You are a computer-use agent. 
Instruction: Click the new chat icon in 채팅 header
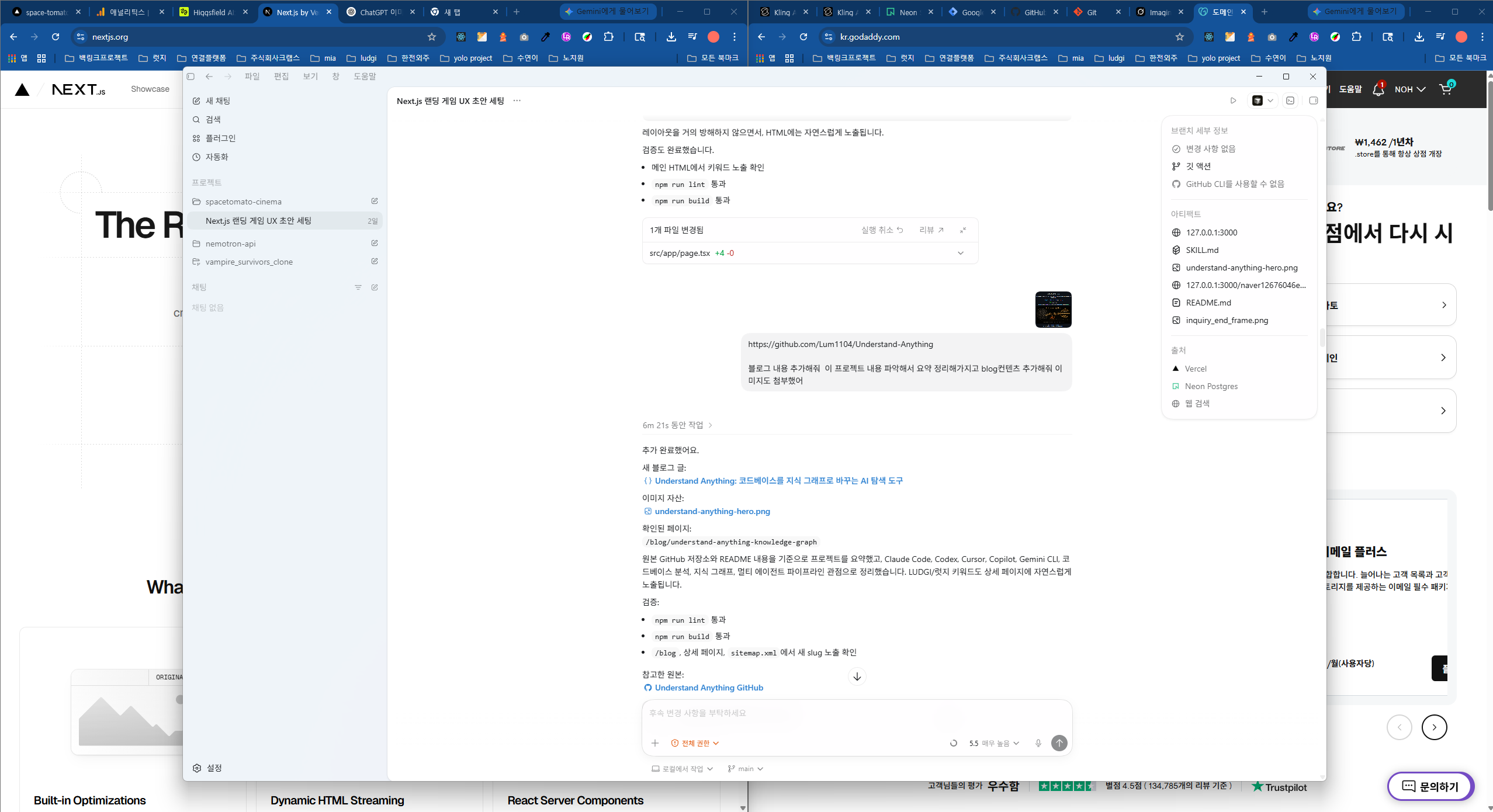(x=375, y=287)
